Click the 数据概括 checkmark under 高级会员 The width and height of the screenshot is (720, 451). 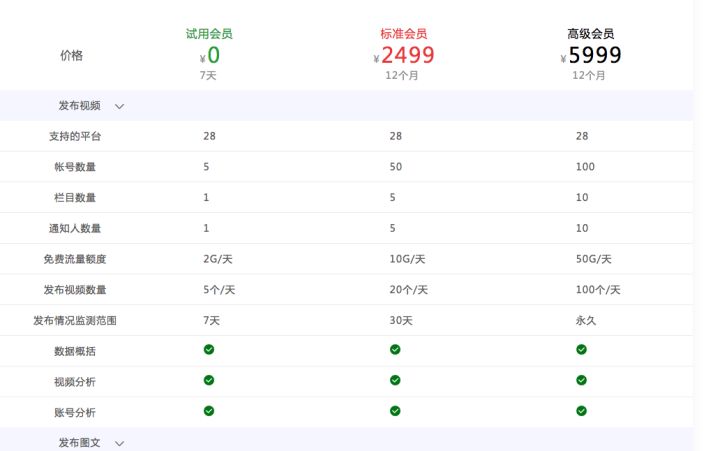tap(581, 350)
